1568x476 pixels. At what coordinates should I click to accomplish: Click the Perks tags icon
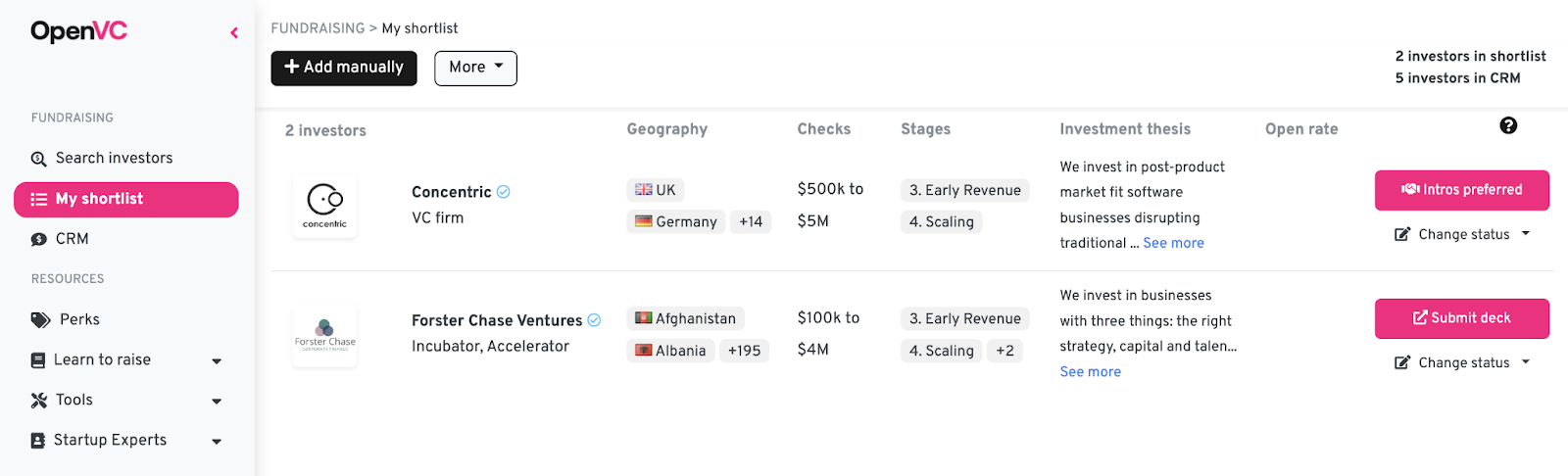(x=40, y=319)
